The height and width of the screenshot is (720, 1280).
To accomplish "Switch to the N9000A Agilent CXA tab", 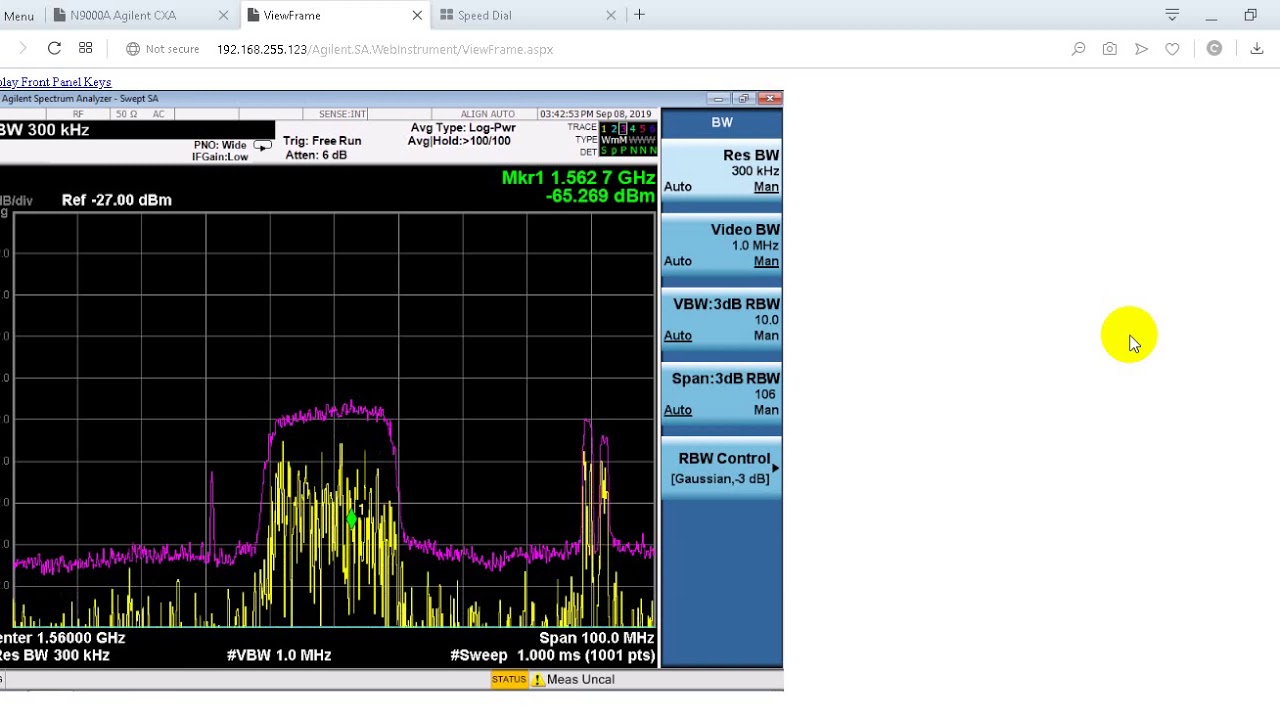I will (x=123, y=15).
